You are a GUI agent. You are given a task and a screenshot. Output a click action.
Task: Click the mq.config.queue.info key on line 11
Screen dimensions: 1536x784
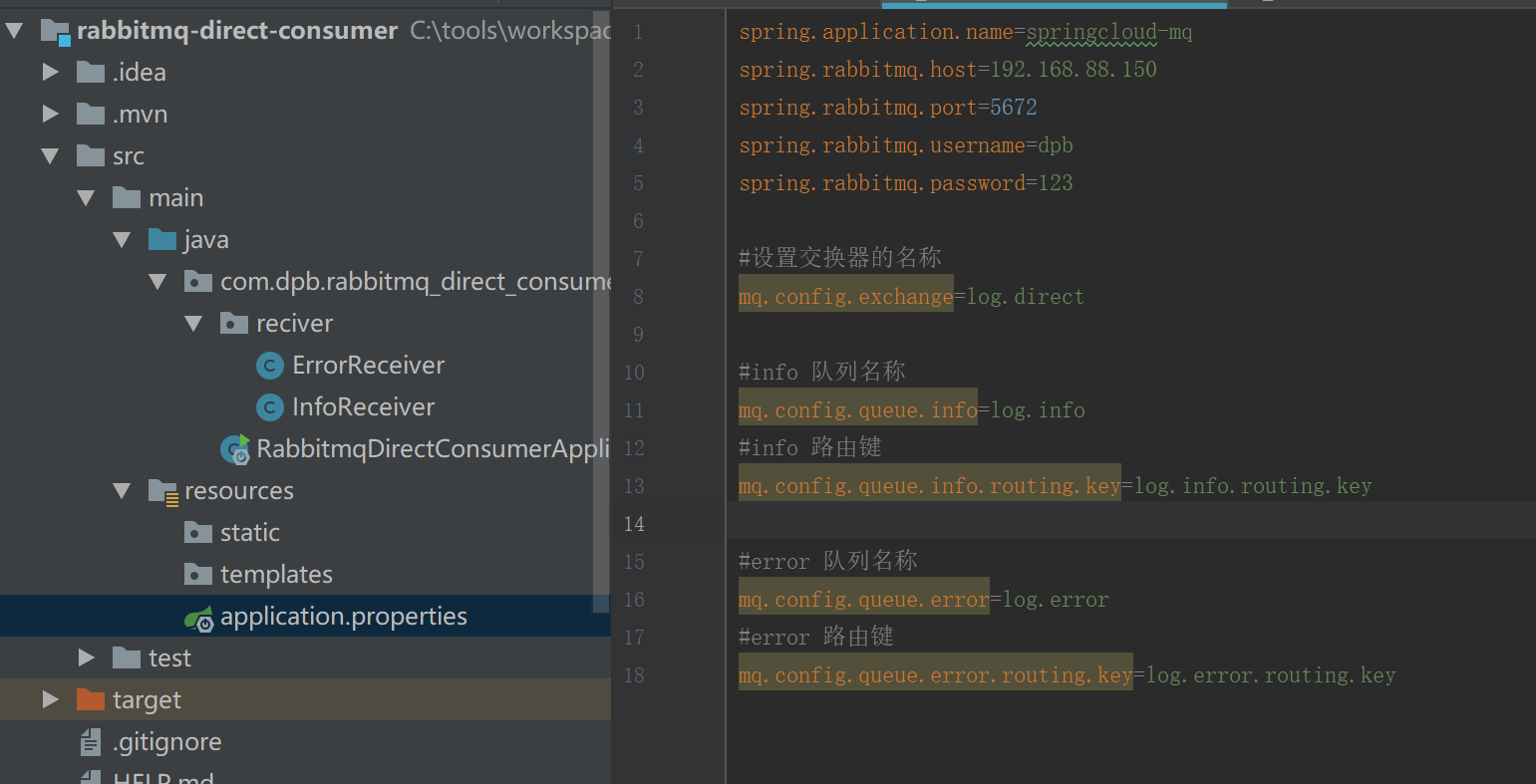tap(858, 410)
